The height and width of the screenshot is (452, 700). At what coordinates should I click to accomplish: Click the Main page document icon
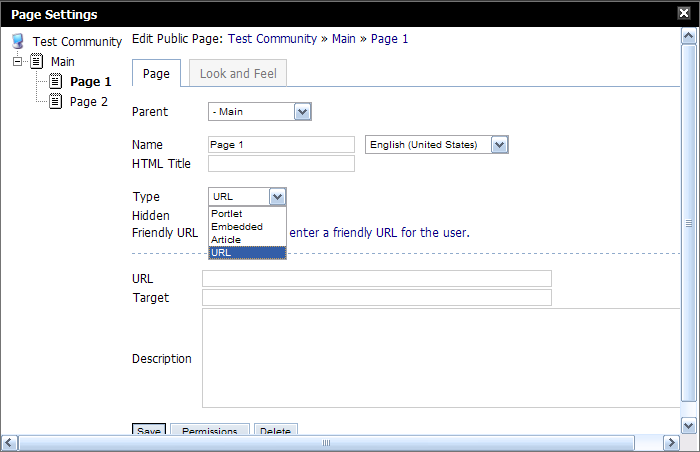coord(37,61)
